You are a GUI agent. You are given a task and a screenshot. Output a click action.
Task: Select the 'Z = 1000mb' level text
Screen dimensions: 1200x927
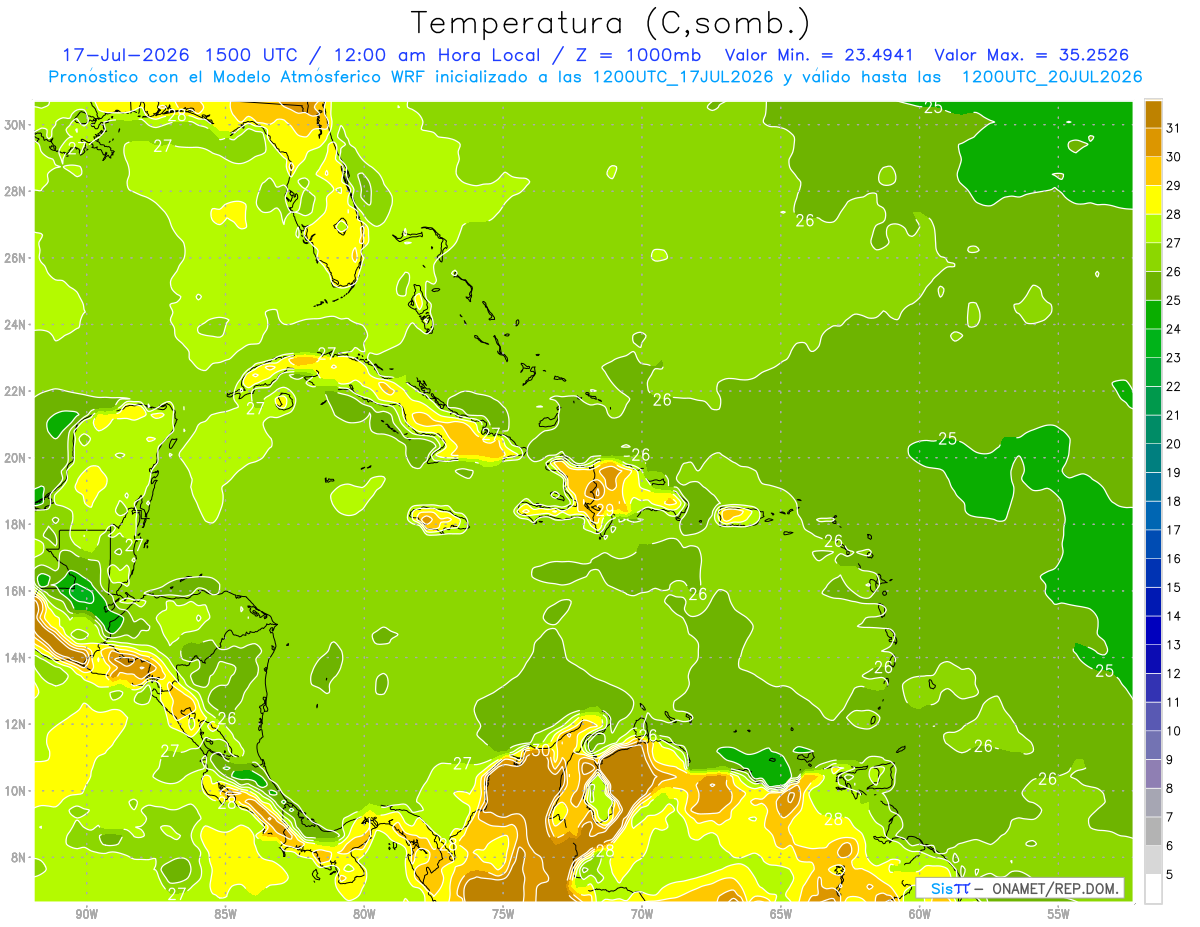tap(638, 55)
